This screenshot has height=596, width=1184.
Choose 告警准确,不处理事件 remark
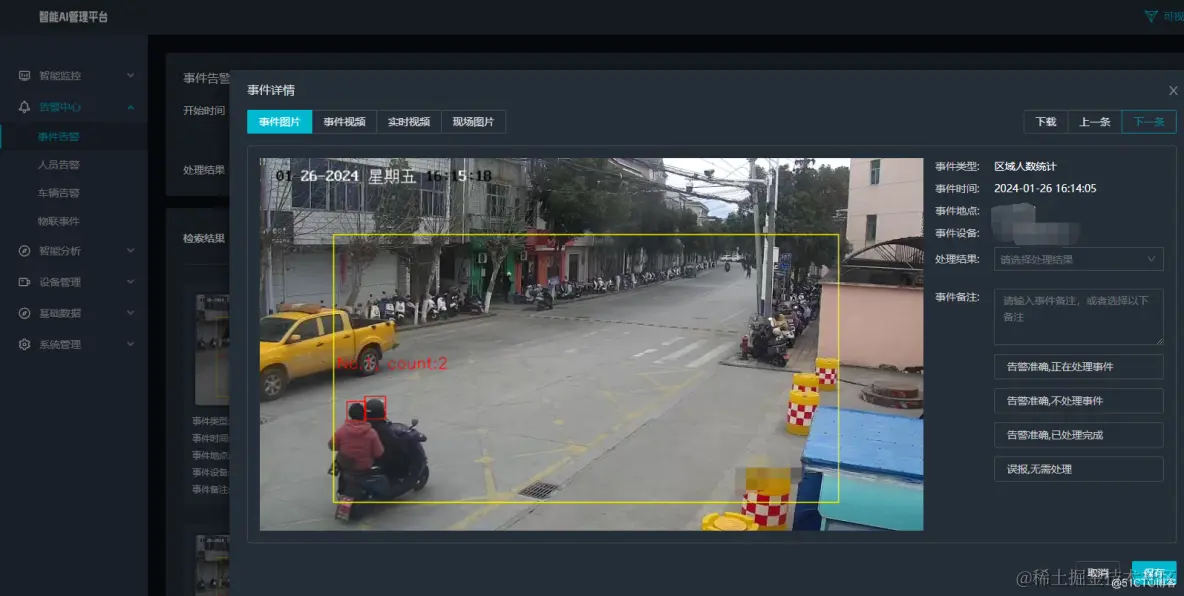tap(1078, 401)
